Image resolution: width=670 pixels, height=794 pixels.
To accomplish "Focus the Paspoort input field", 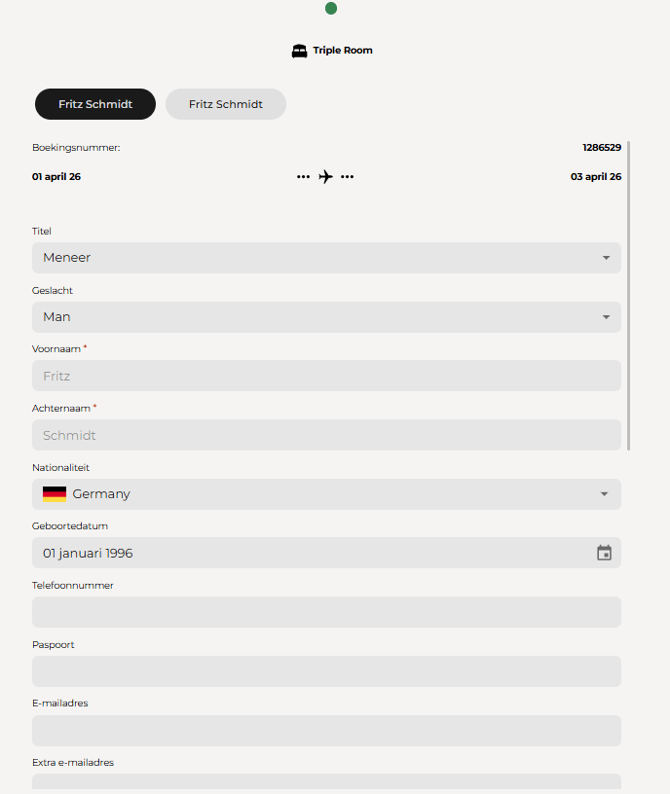I will [327, 671].
